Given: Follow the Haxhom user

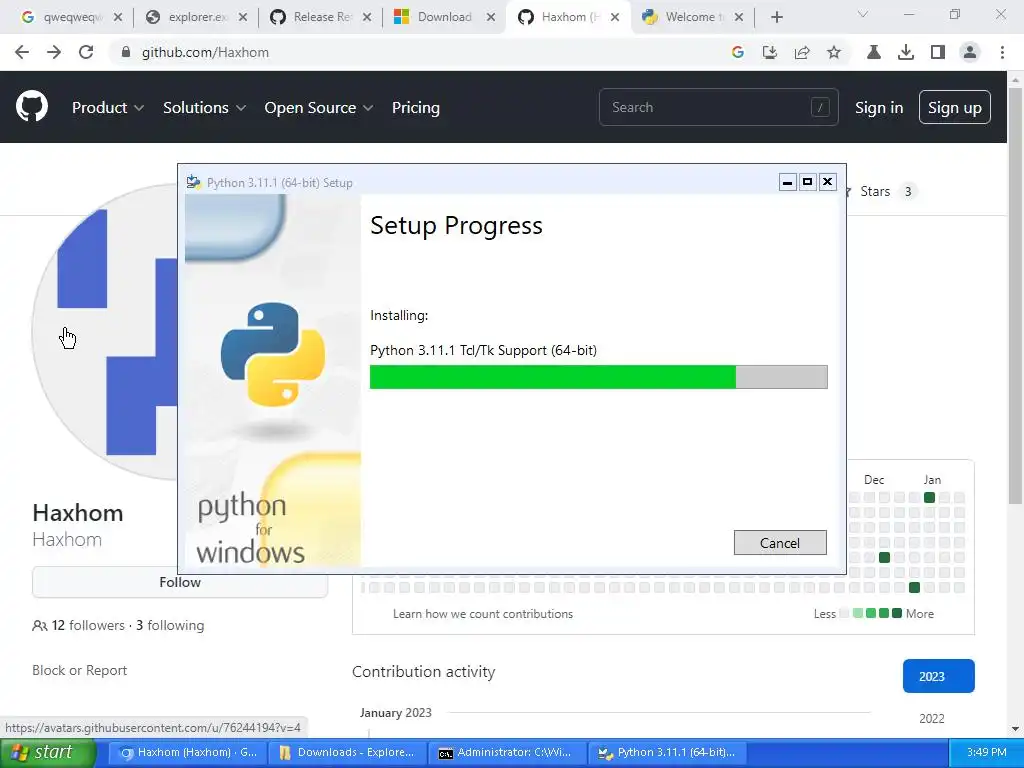Looking at the screenshot, I should click(180, 582).
